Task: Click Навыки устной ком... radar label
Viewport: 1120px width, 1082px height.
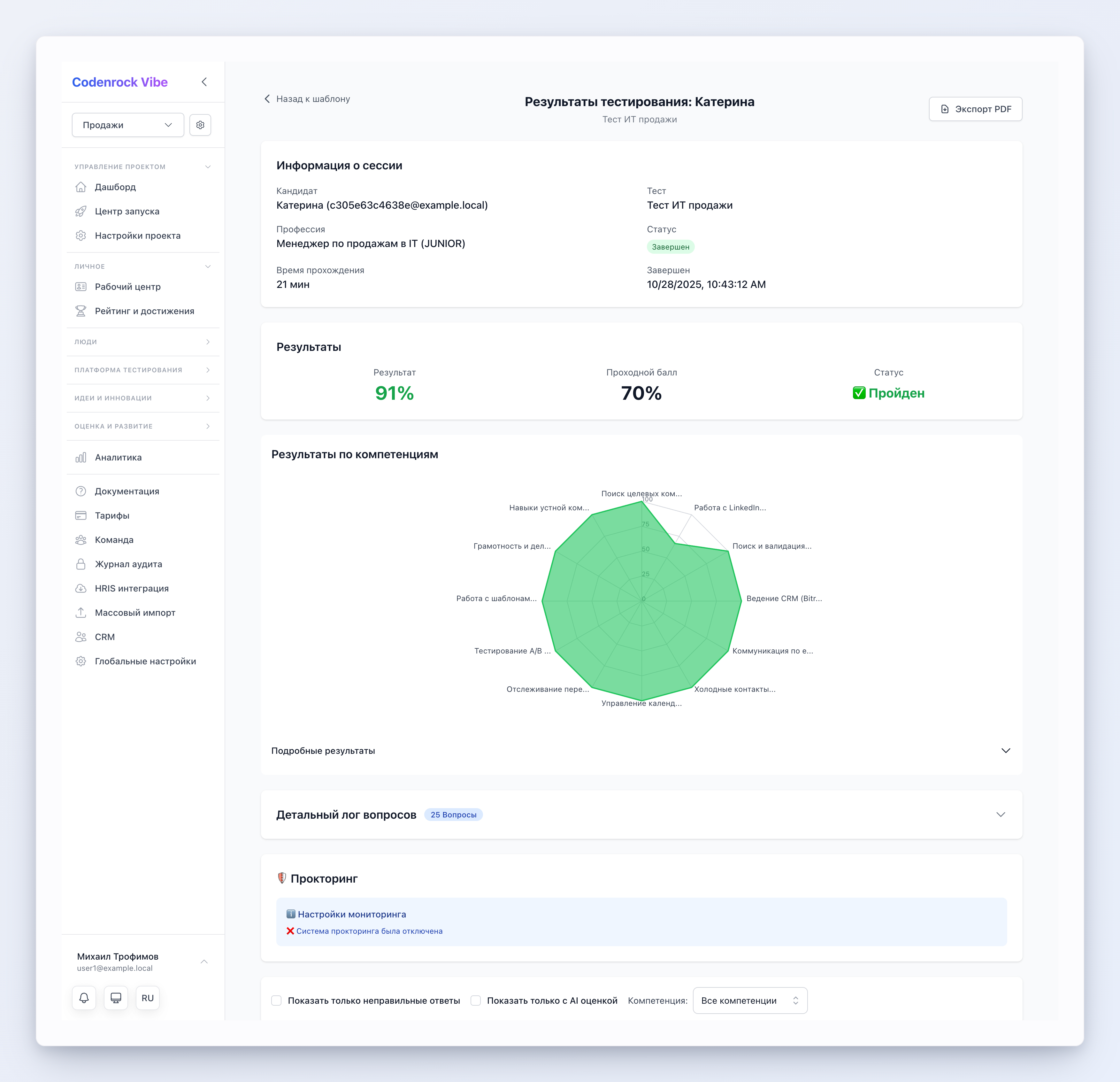Action: pyautogui.click(x=549, y=507)
